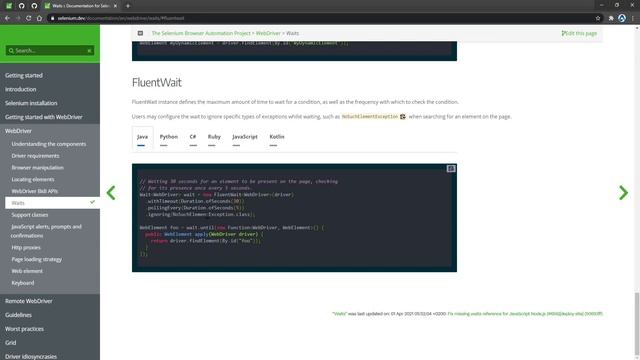Screen dimensions: 640x360
Task: Click the FluentWait heading
Action: point(157,82)
